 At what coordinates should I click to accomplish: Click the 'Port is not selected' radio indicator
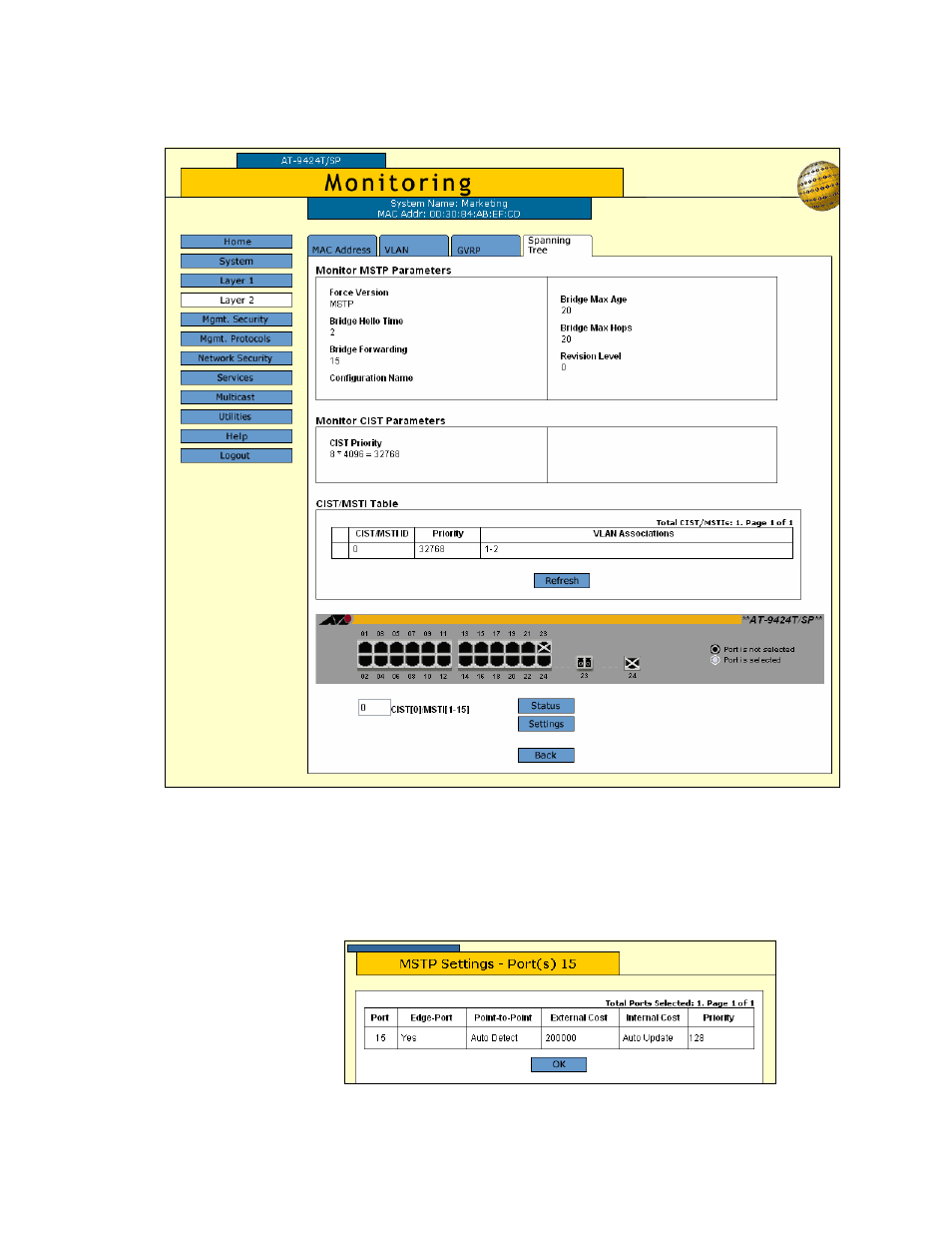(714, 649)
